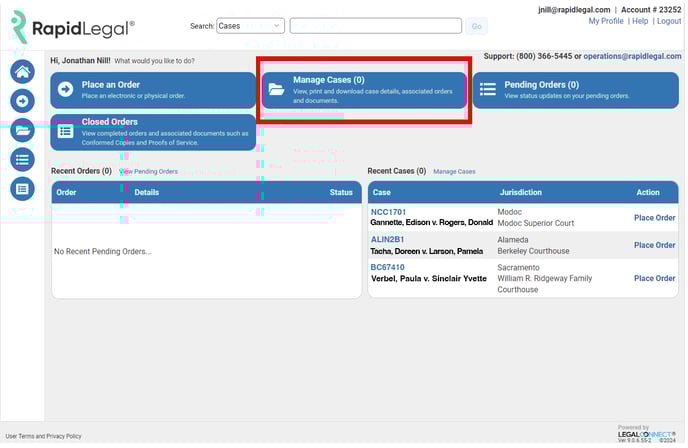Viewport: 688px width, 448px height.
Task: Open the Help link
Action: [640, 21]
